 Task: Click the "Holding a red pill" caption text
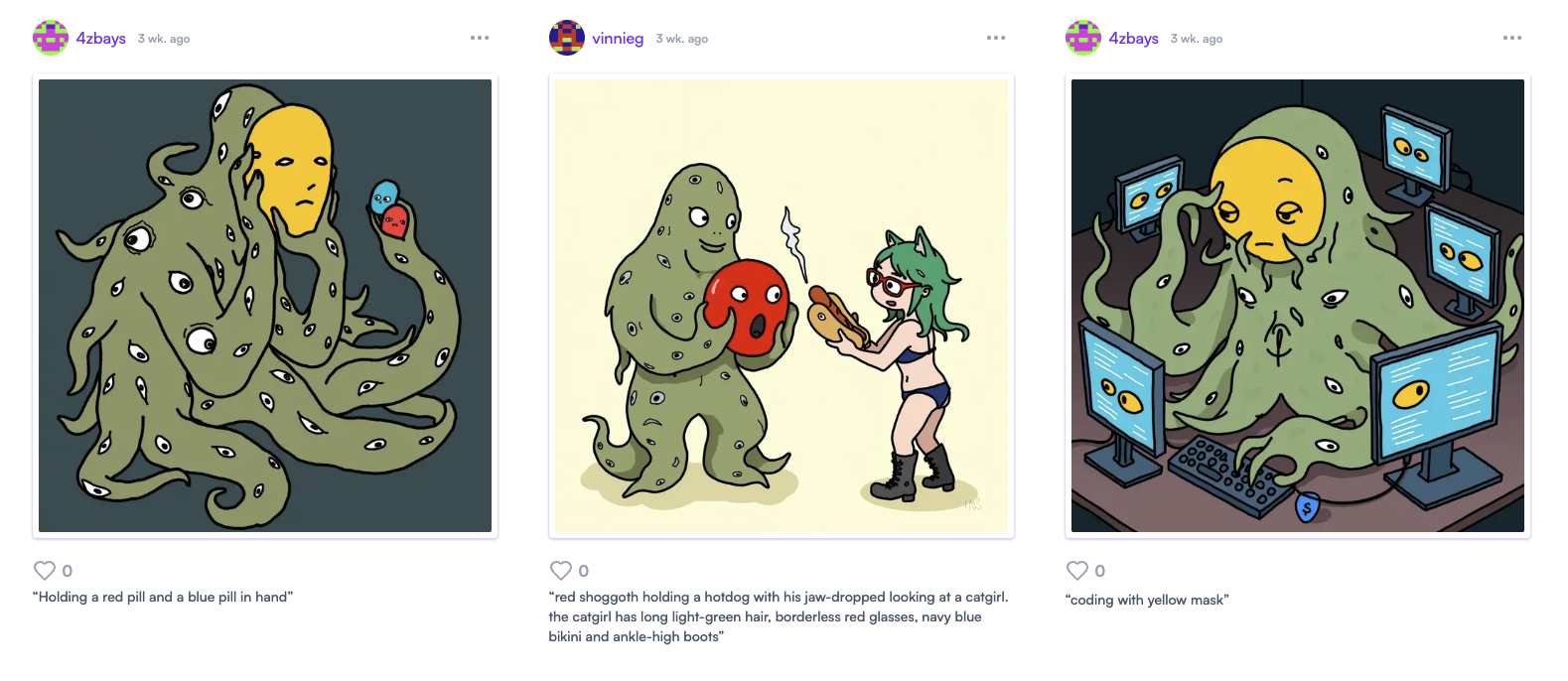(163, 597)
